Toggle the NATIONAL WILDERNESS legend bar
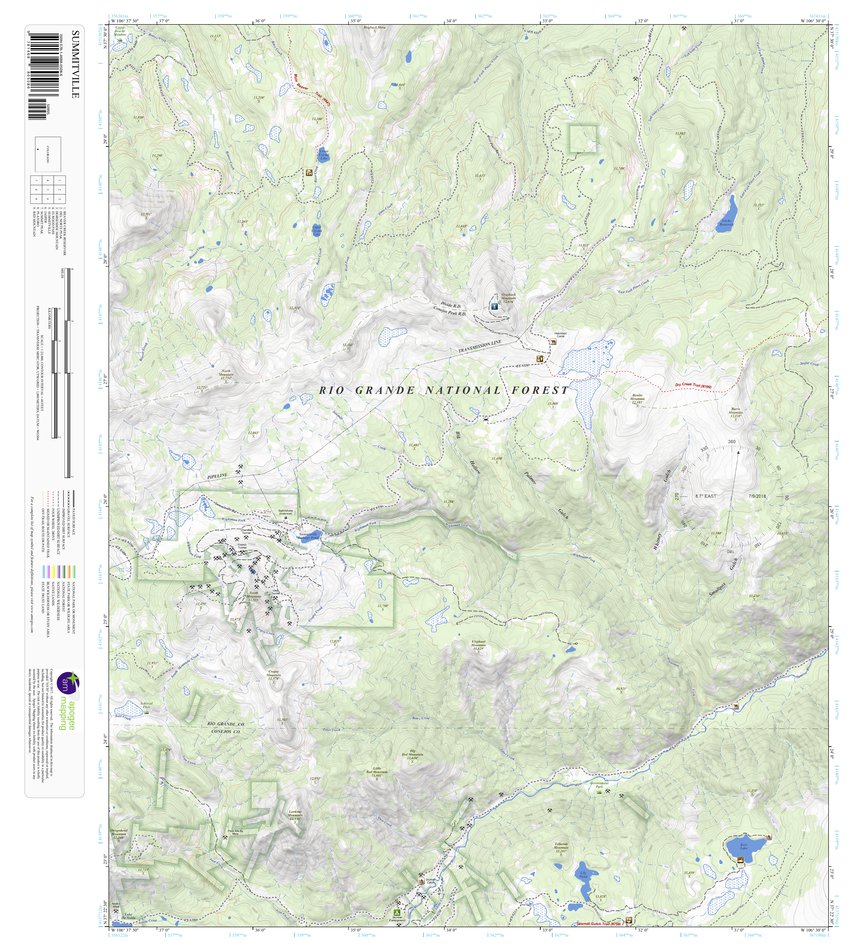This screenshot has width=853, height=951. coord(59,570)
